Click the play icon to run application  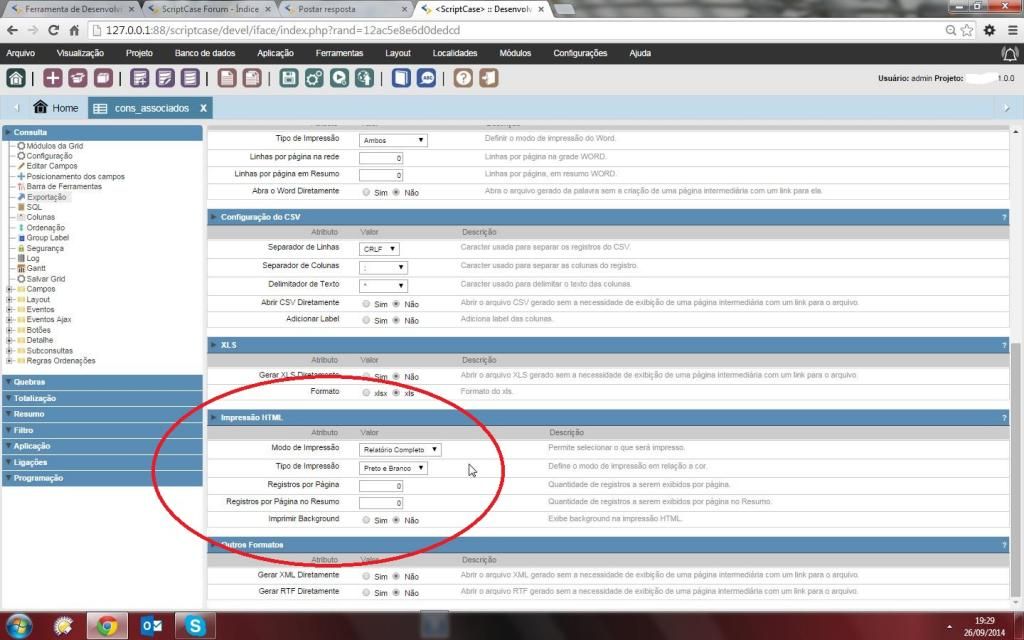[x=340, y=78]
